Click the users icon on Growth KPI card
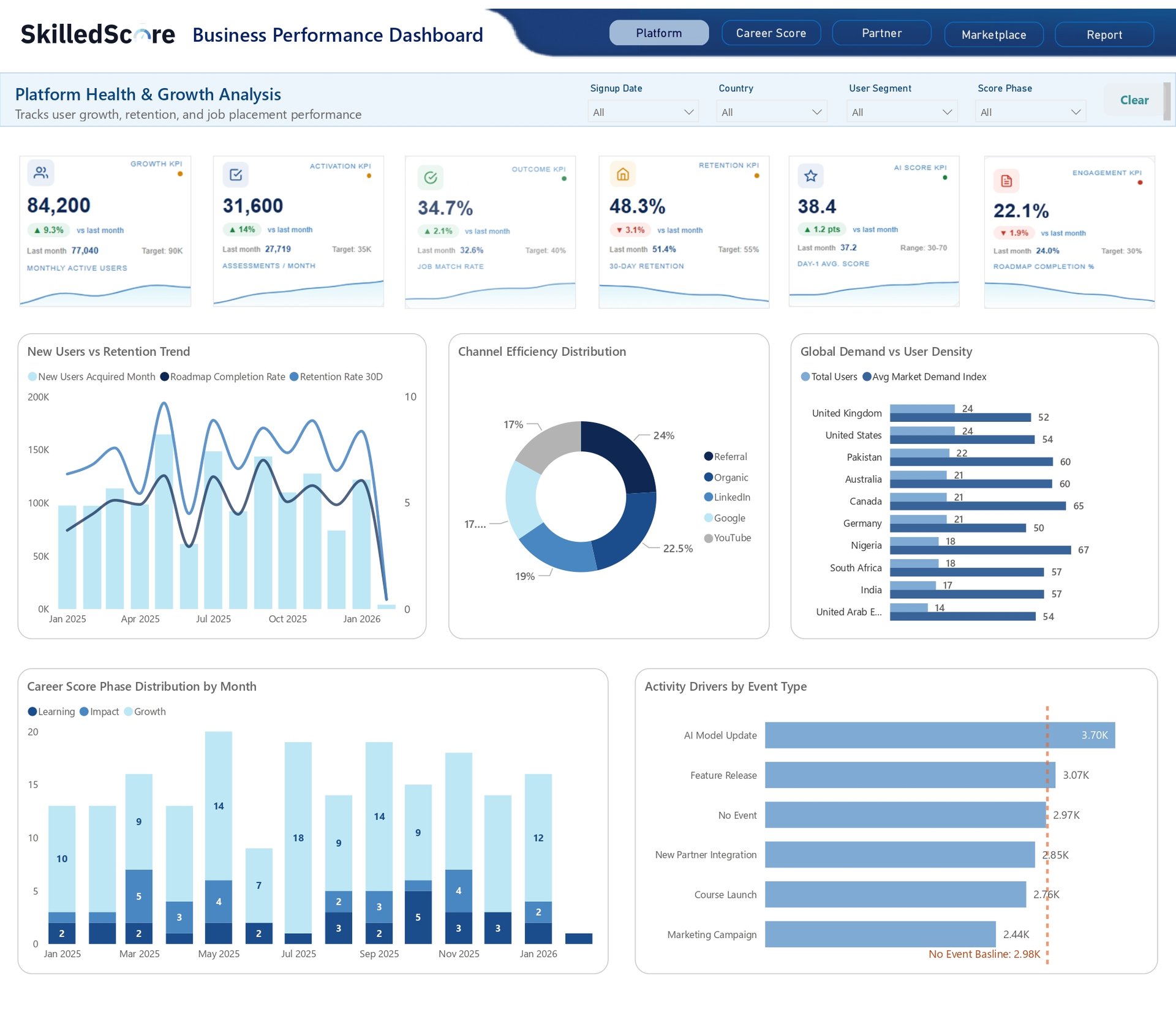The width and height of the screenshot is (1176, 1014). [40, 173]
